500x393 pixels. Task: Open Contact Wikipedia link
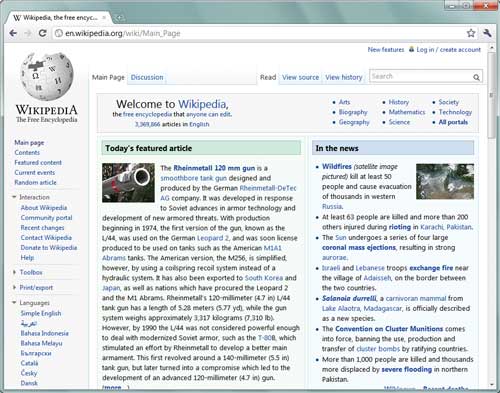click(x=46, y=238)
